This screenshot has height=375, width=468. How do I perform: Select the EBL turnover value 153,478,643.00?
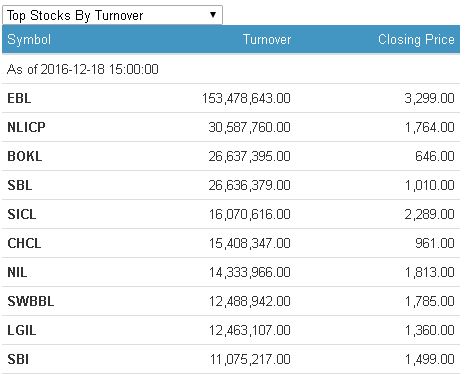(246, 98)
